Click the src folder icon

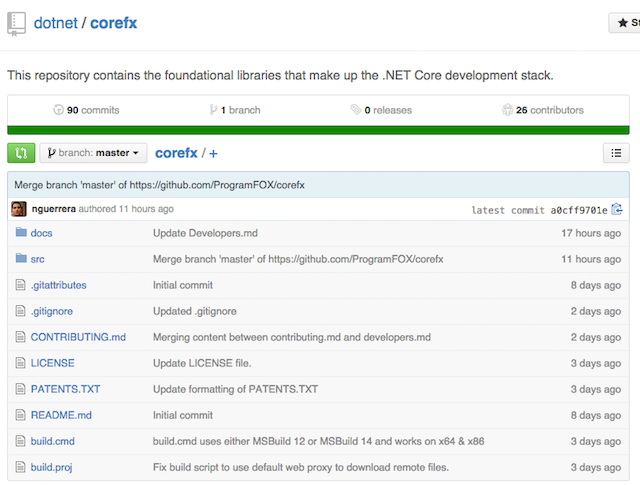point(21,259)
